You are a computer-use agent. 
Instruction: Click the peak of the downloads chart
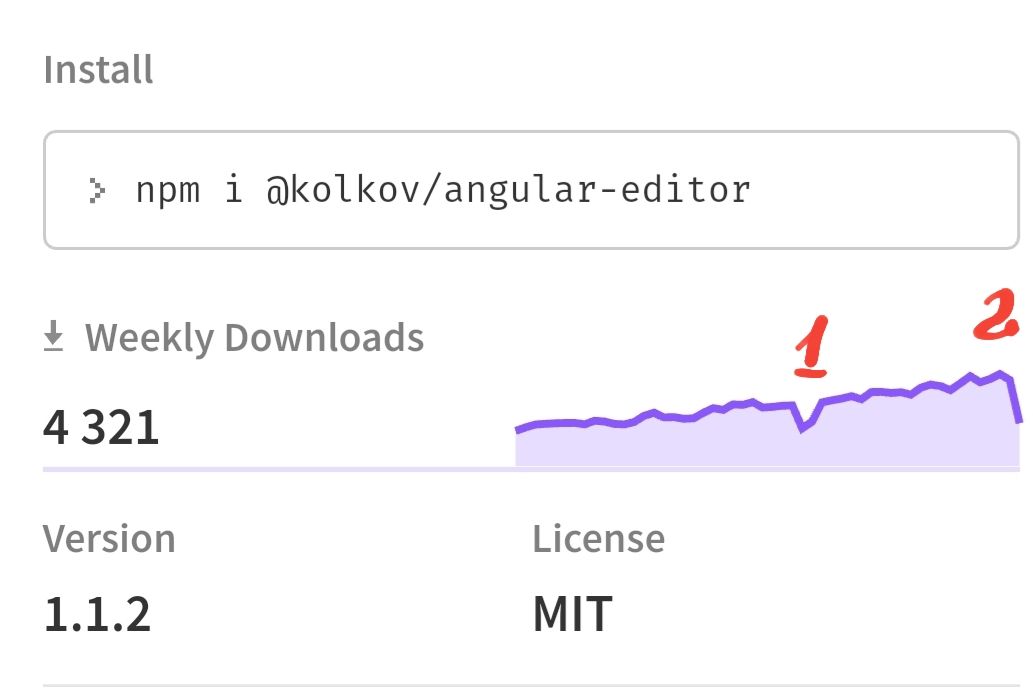(x=1001, y=374)
